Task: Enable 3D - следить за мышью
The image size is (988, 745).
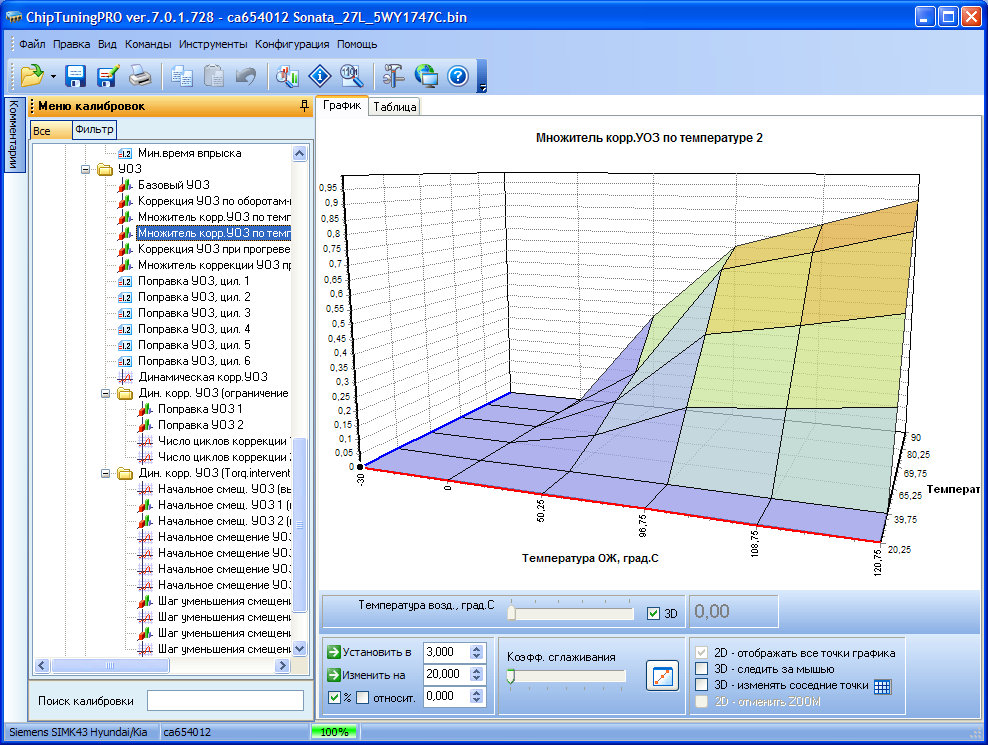Action: coord(702,669)
